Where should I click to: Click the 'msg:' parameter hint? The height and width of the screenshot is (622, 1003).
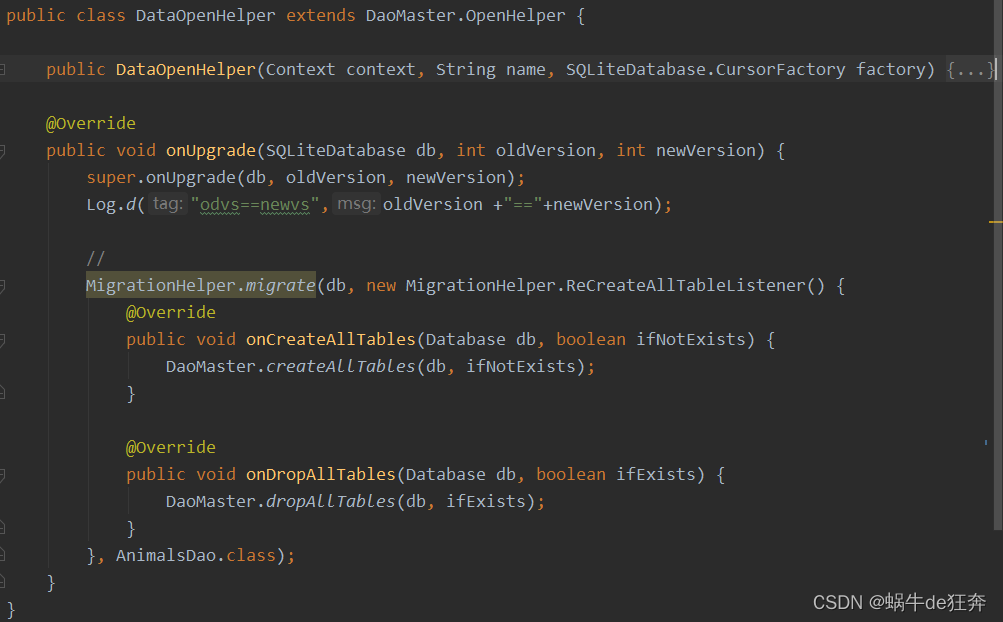click(356, 204)
